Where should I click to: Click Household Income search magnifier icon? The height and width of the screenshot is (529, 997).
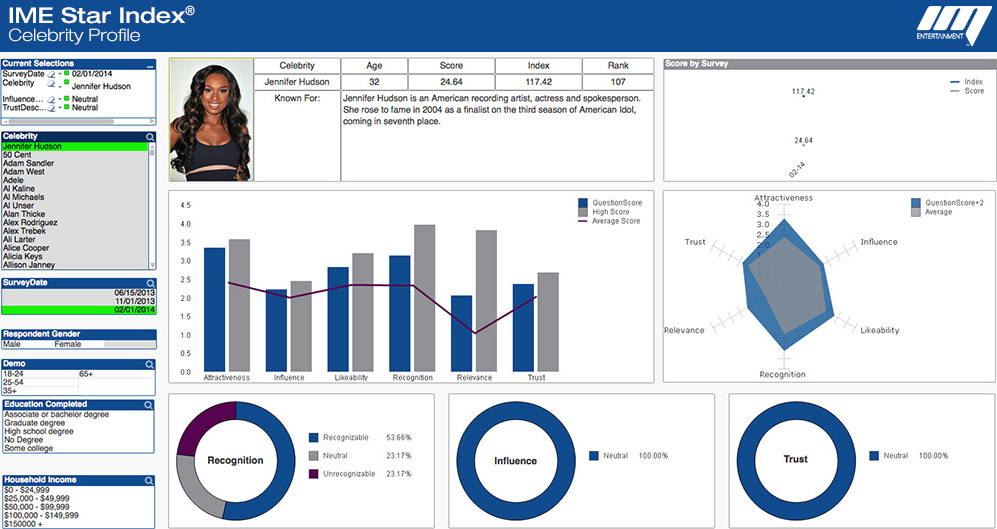149,480
